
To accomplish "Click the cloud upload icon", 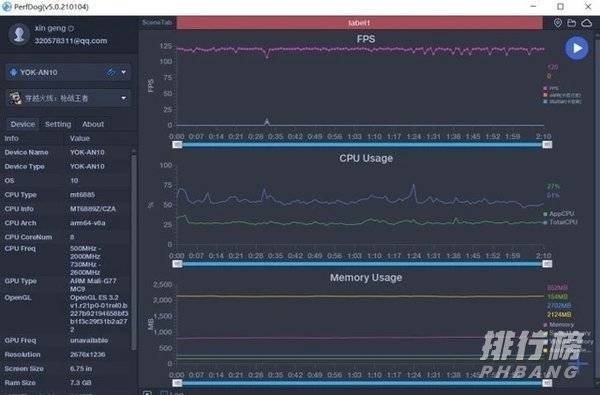I will click(x=587, y=23).
